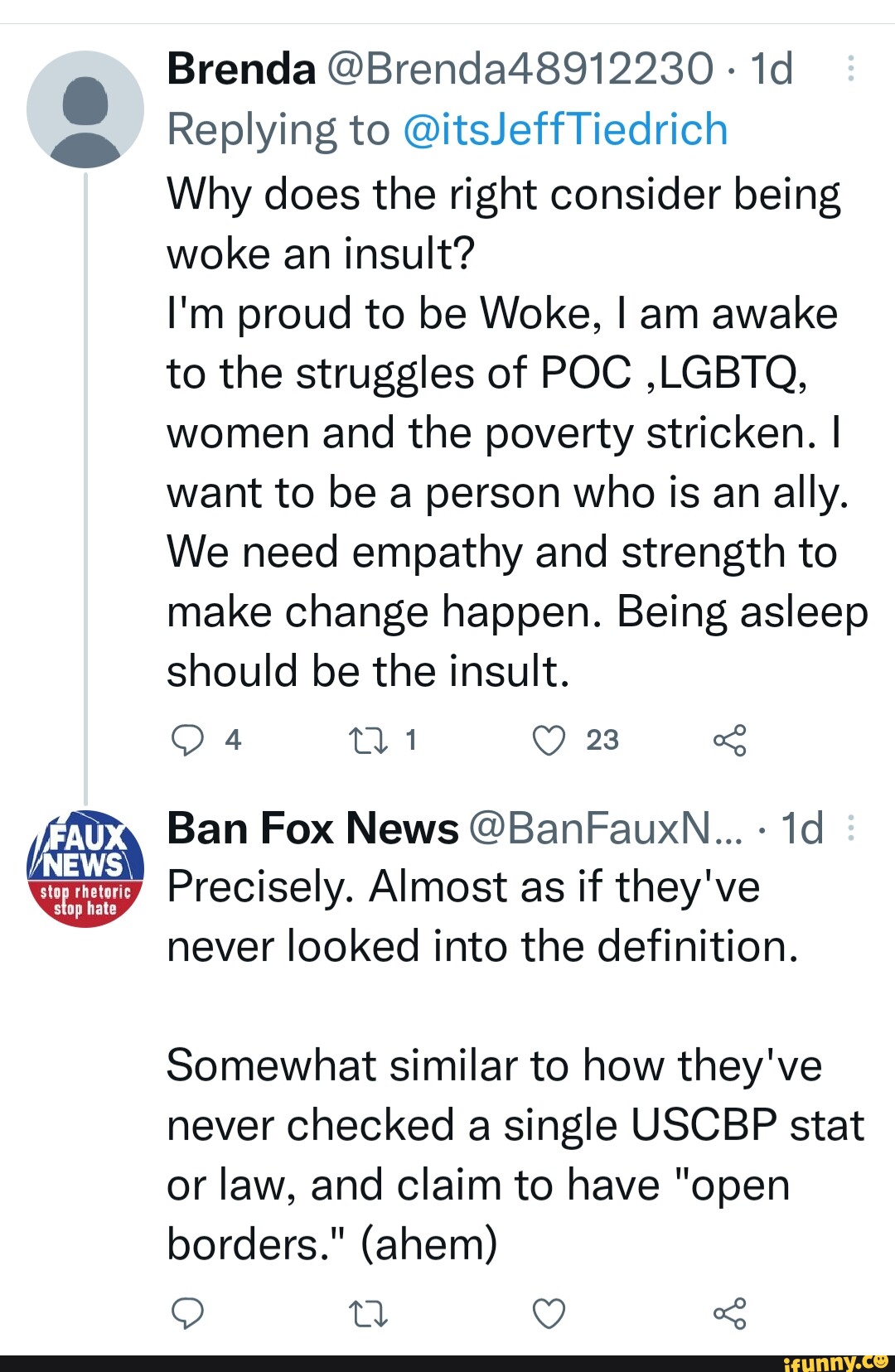Open more options on Brenda's tweet
The height and width of the screenshot is (1372, 895).
click(x=850, y=69)
